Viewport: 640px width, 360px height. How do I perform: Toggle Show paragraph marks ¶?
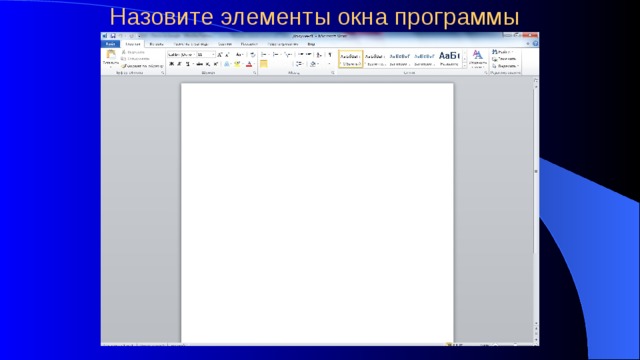click(x=330, y=55)
